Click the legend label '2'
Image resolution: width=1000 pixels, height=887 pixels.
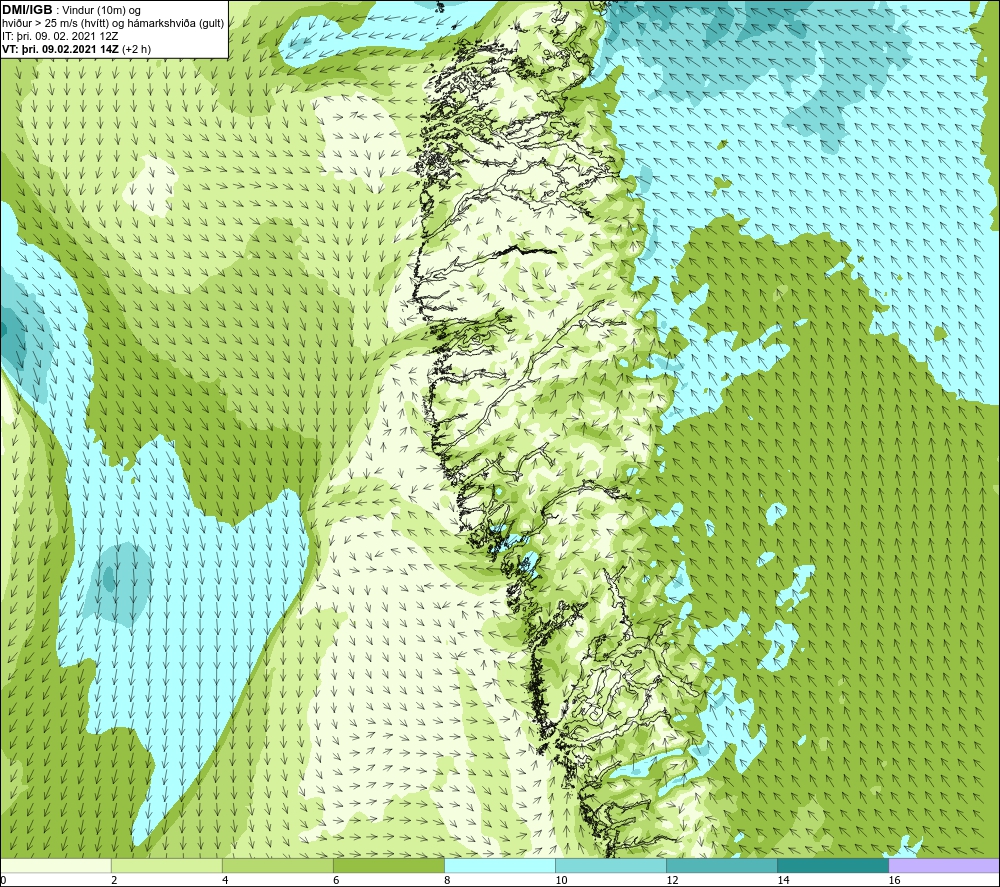114,880
